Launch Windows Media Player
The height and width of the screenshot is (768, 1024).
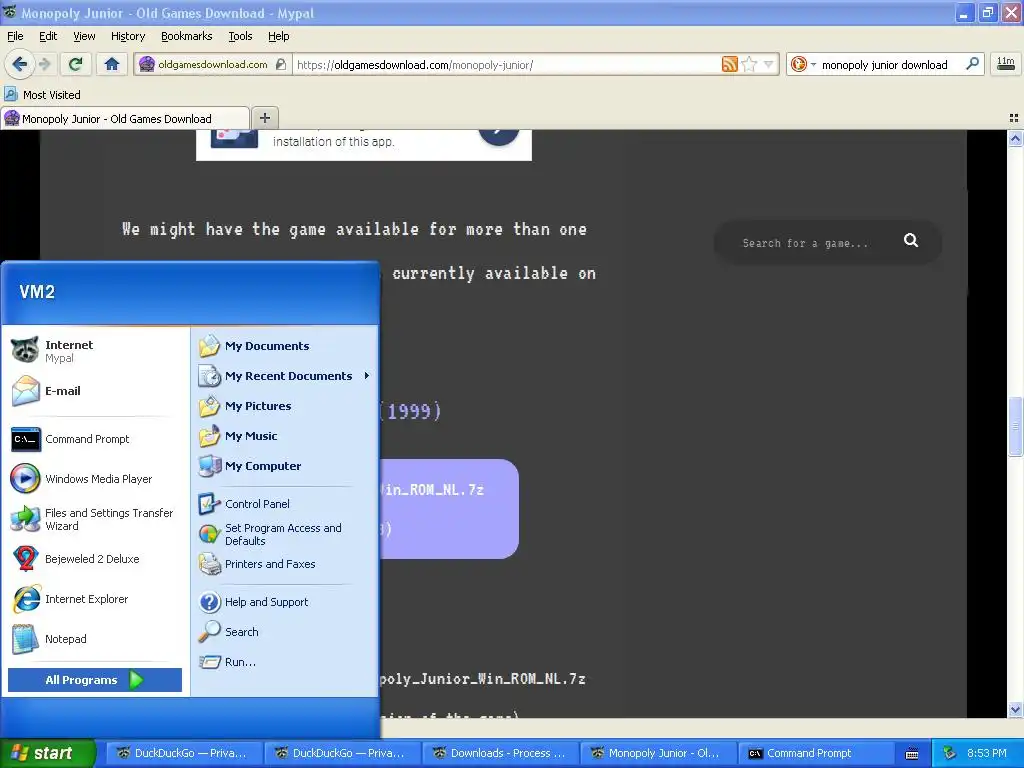point(95,479)
